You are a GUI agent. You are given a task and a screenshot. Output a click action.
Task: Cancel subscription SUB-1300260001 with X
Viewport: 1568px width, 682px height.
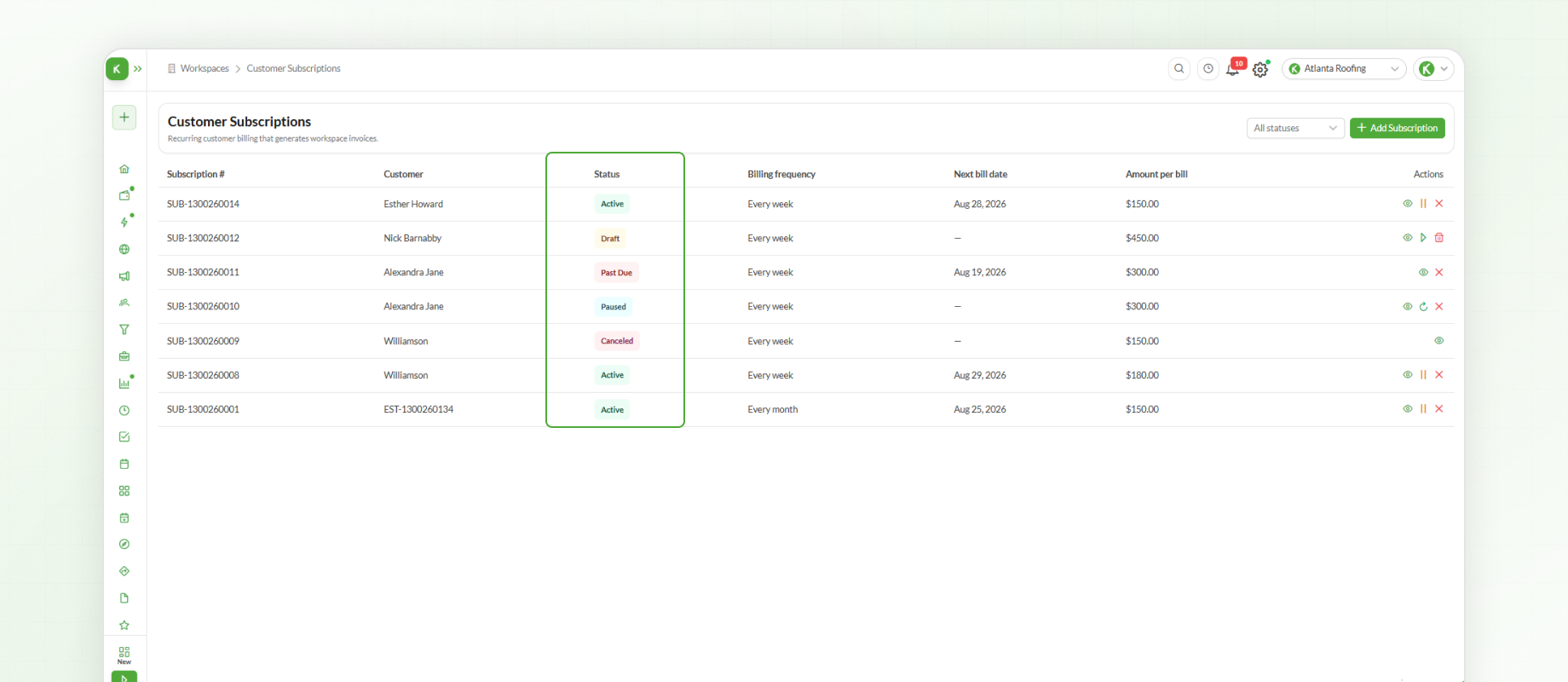[x=1439, y=409]
